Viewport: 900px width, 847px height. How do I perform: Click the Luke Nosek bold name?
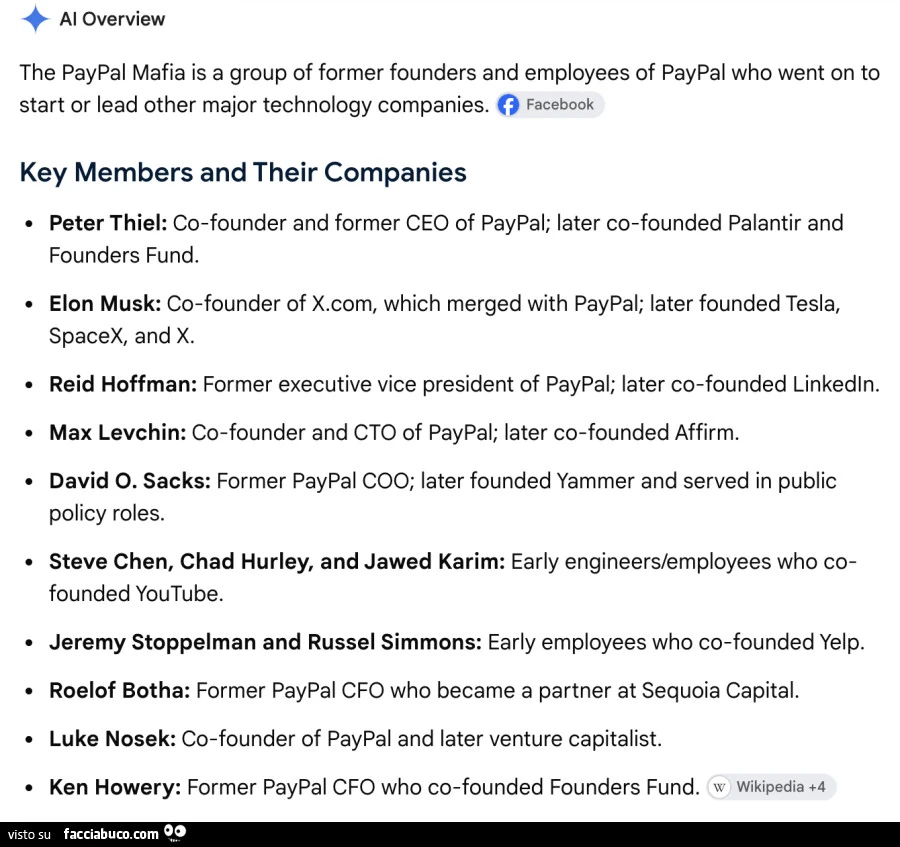pos(112,739)
